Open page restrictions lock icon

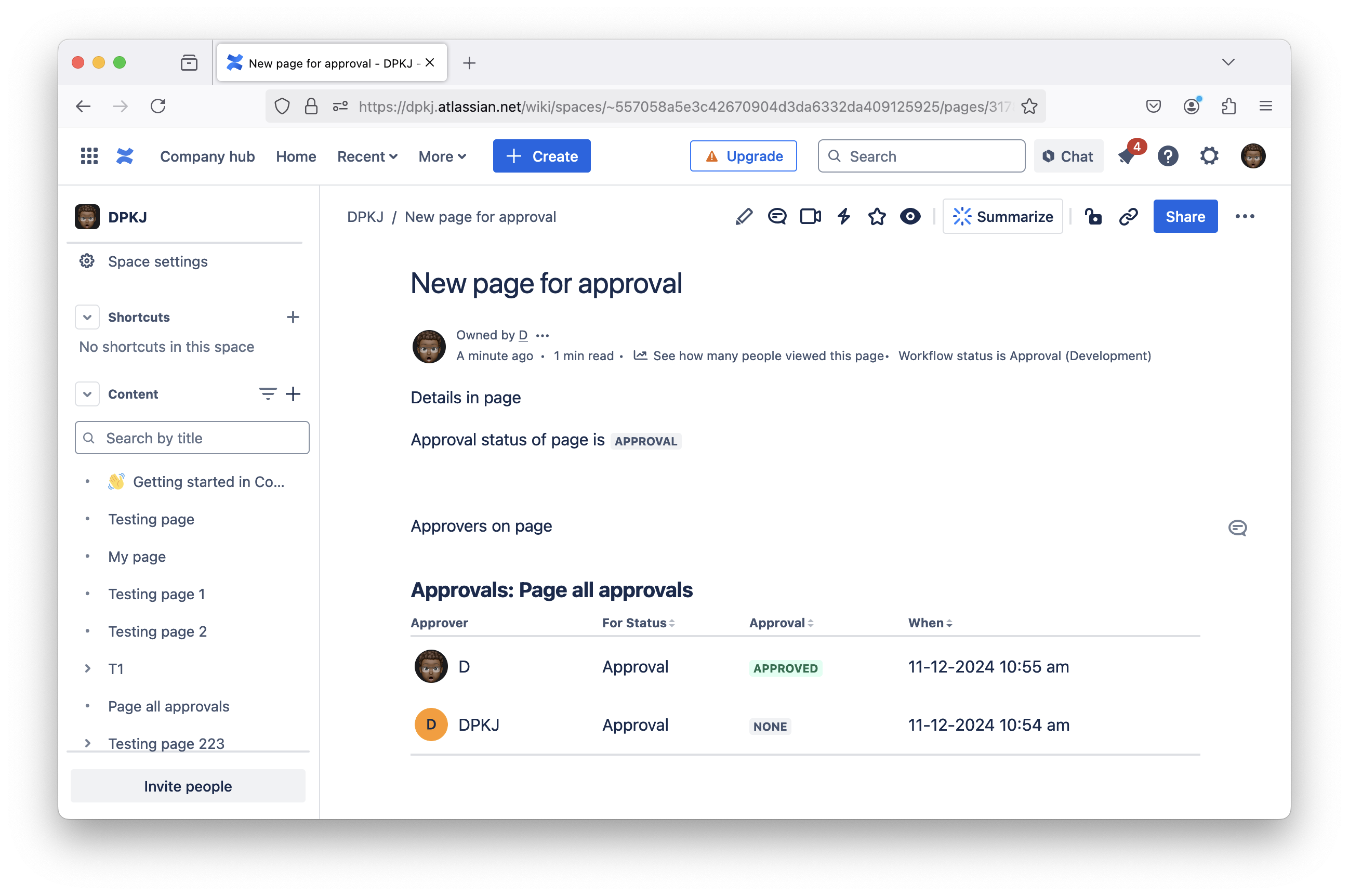[1093, 217]
